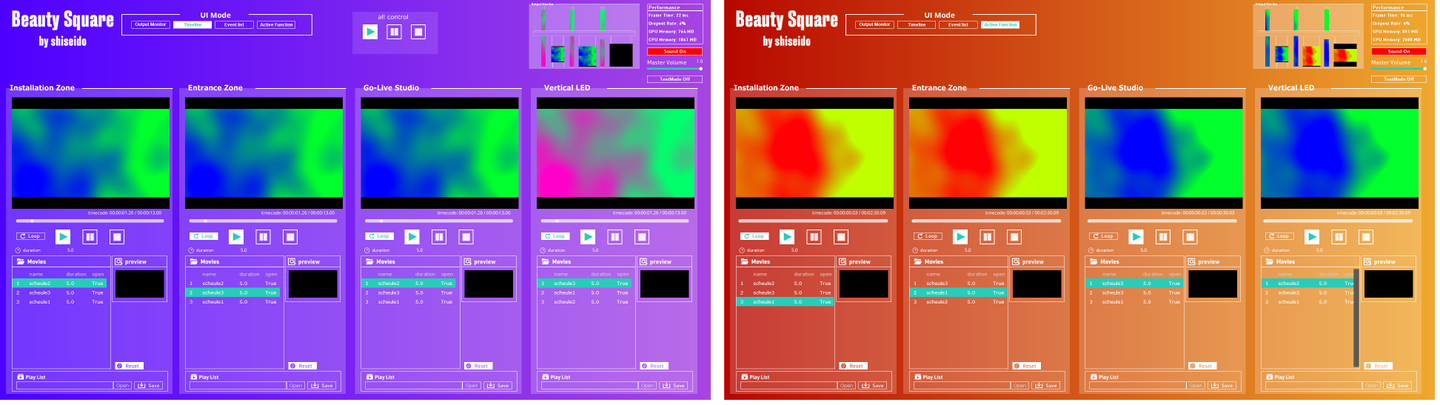Toggle TextMode Off on orange screen
The image size is (1440, 405).
[1398, 78]
